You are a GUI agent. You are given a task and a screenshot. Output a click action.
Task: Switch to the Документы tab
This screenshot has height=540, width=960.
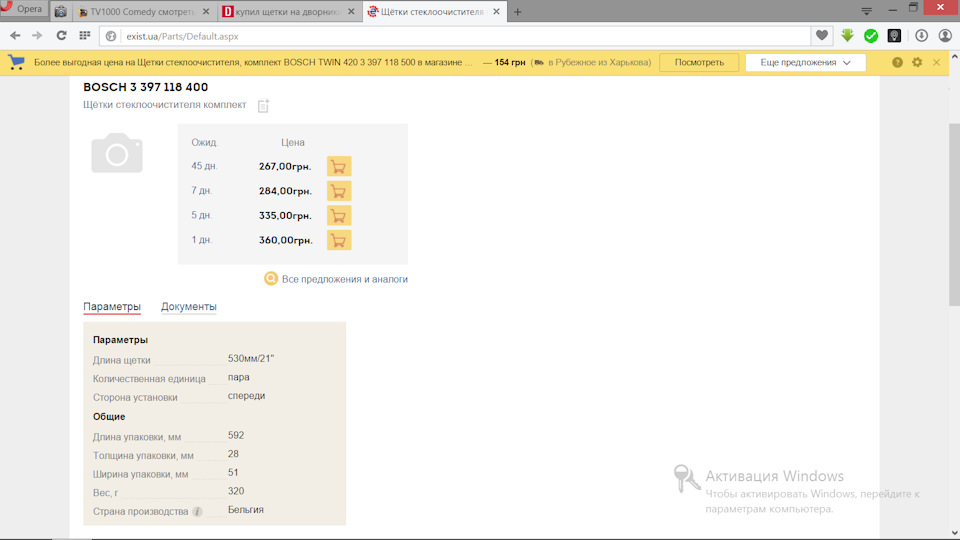(189, 307)
